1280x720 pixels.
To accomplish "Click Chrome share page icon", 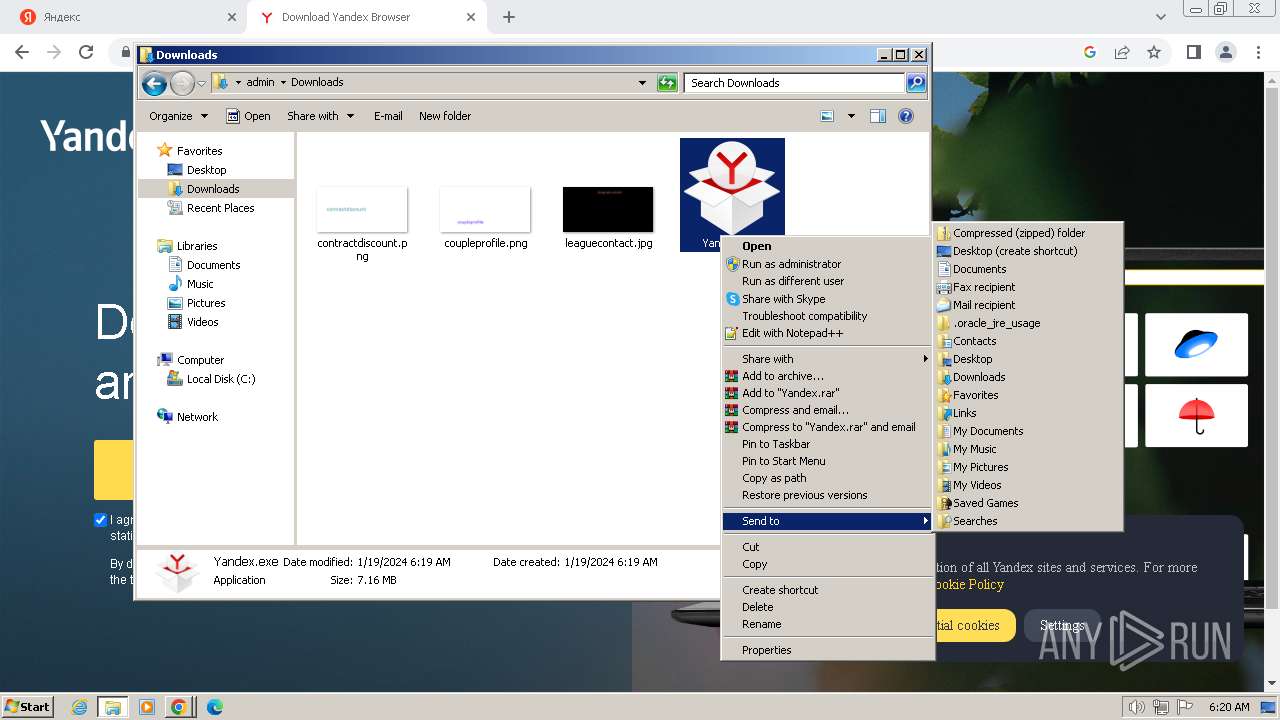I will [1122, 52].
